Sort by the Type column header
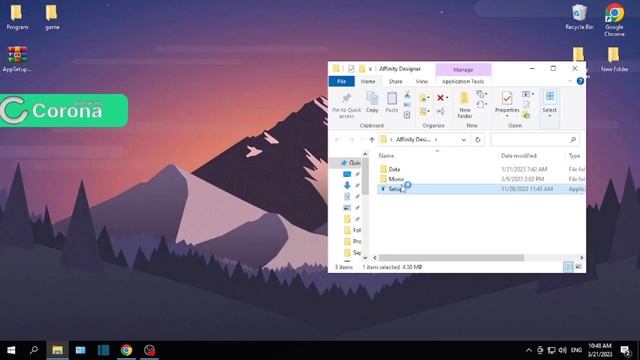The image size is (640, 360). point(575,156)
